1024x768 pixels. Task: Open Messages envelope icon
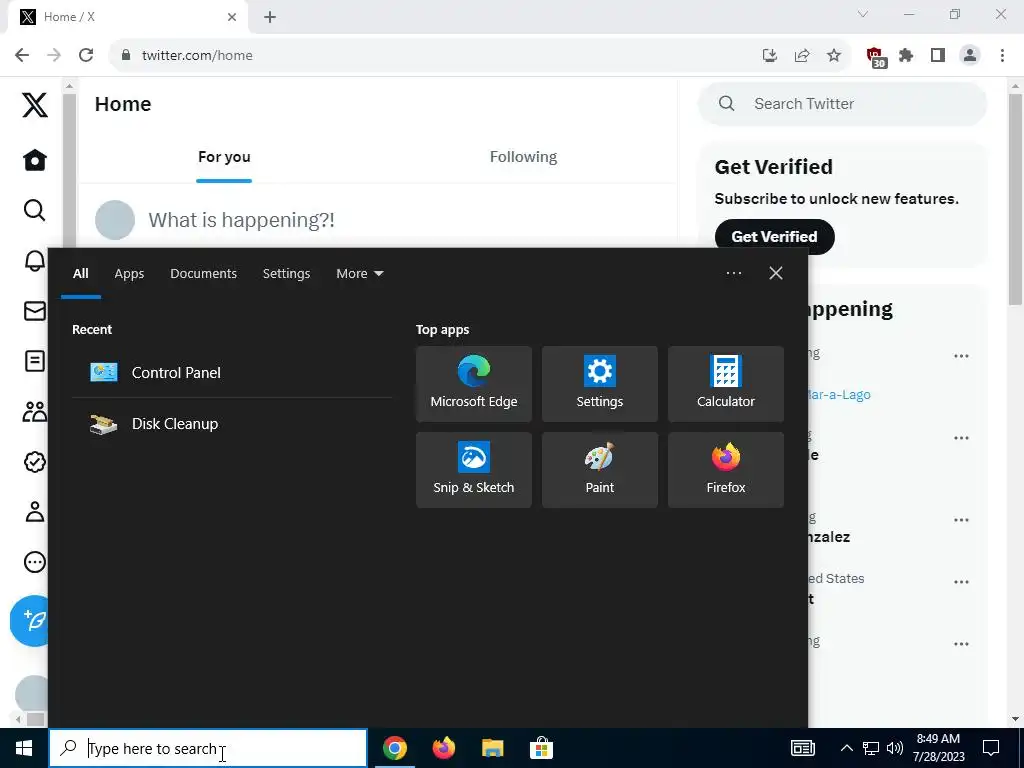(x=35, y=311)
